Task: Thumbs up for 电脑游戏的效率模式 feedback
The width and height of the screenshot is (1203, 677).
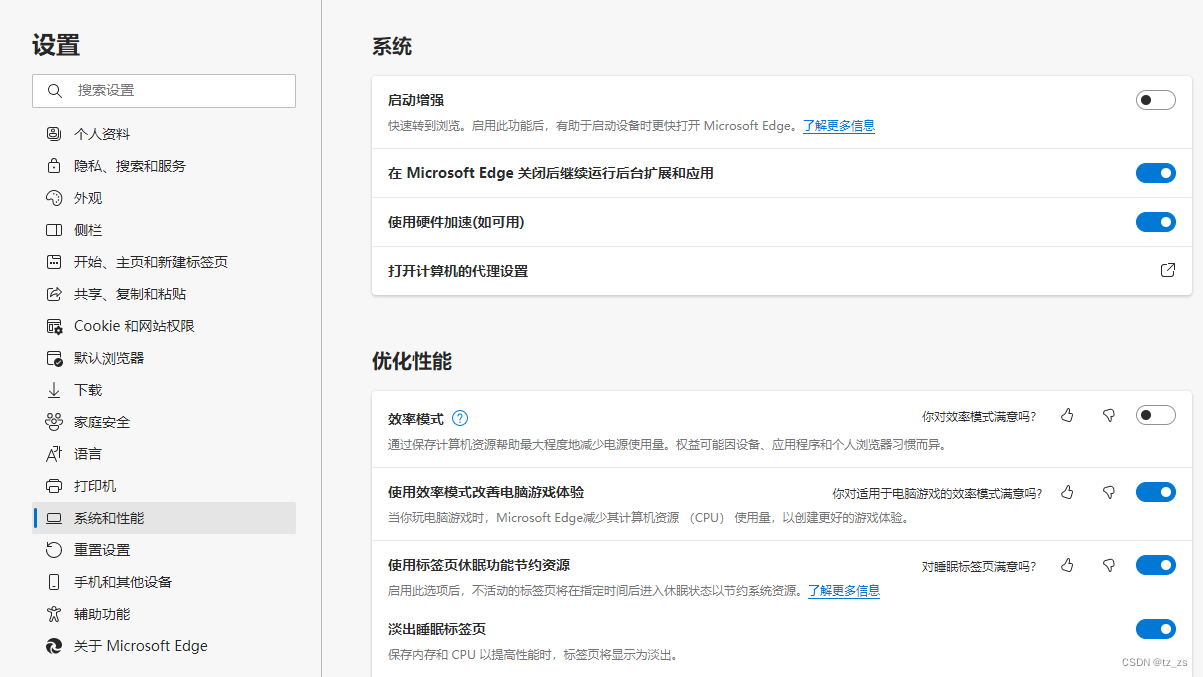Action: [x=1067, y=492]
